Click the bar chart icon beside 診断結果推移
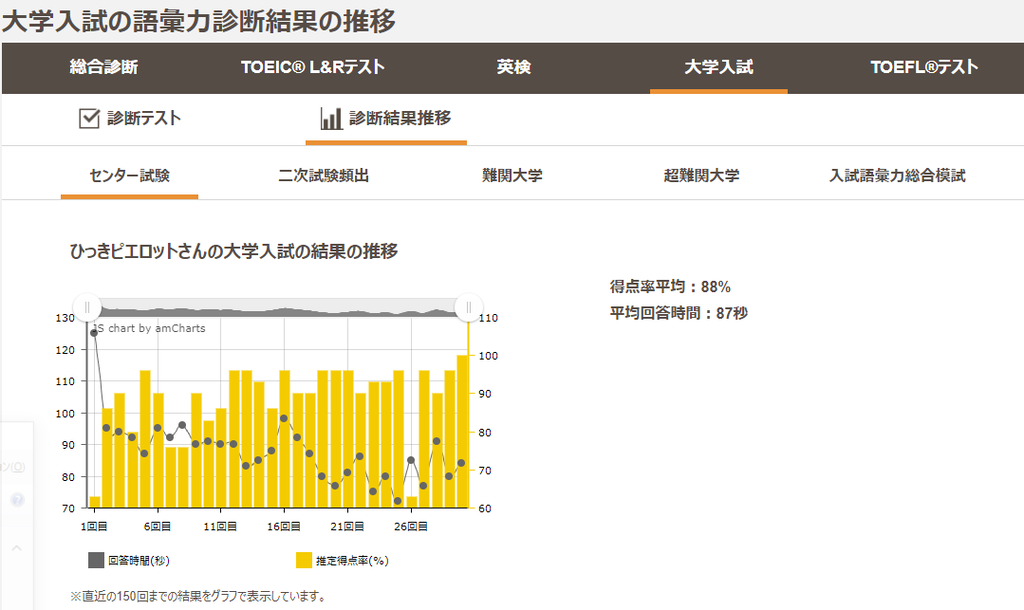 pos(331,118)
